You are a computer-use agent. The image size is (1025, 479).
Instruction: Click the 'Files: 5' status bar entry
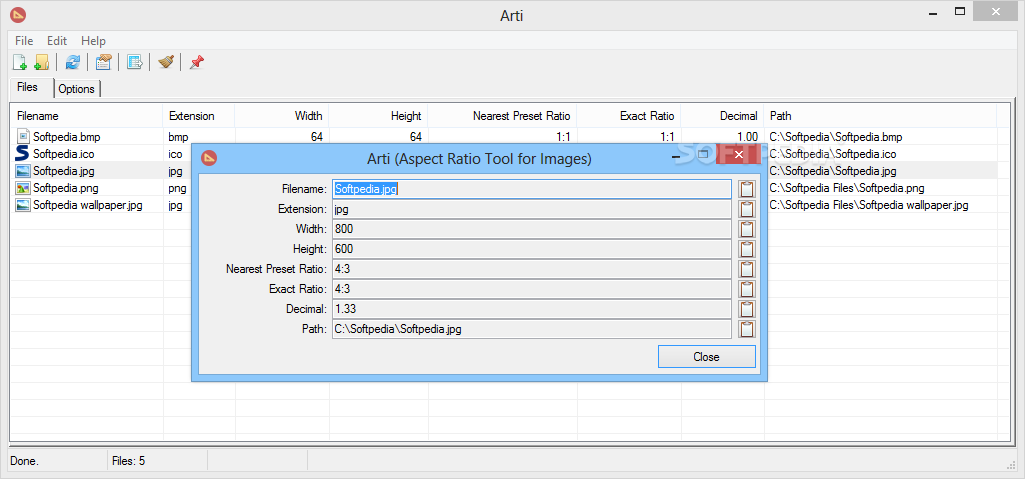pos(129,461)
